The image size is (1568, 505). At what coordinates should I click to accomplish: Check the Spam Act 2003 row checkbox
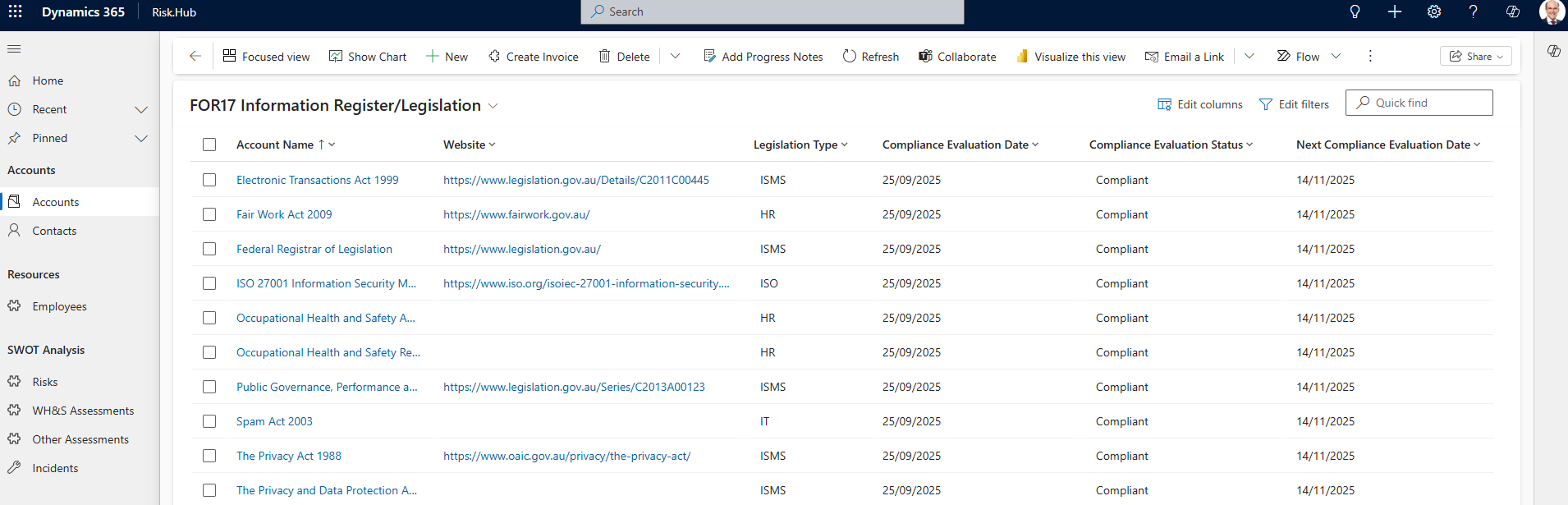point(209,421)
